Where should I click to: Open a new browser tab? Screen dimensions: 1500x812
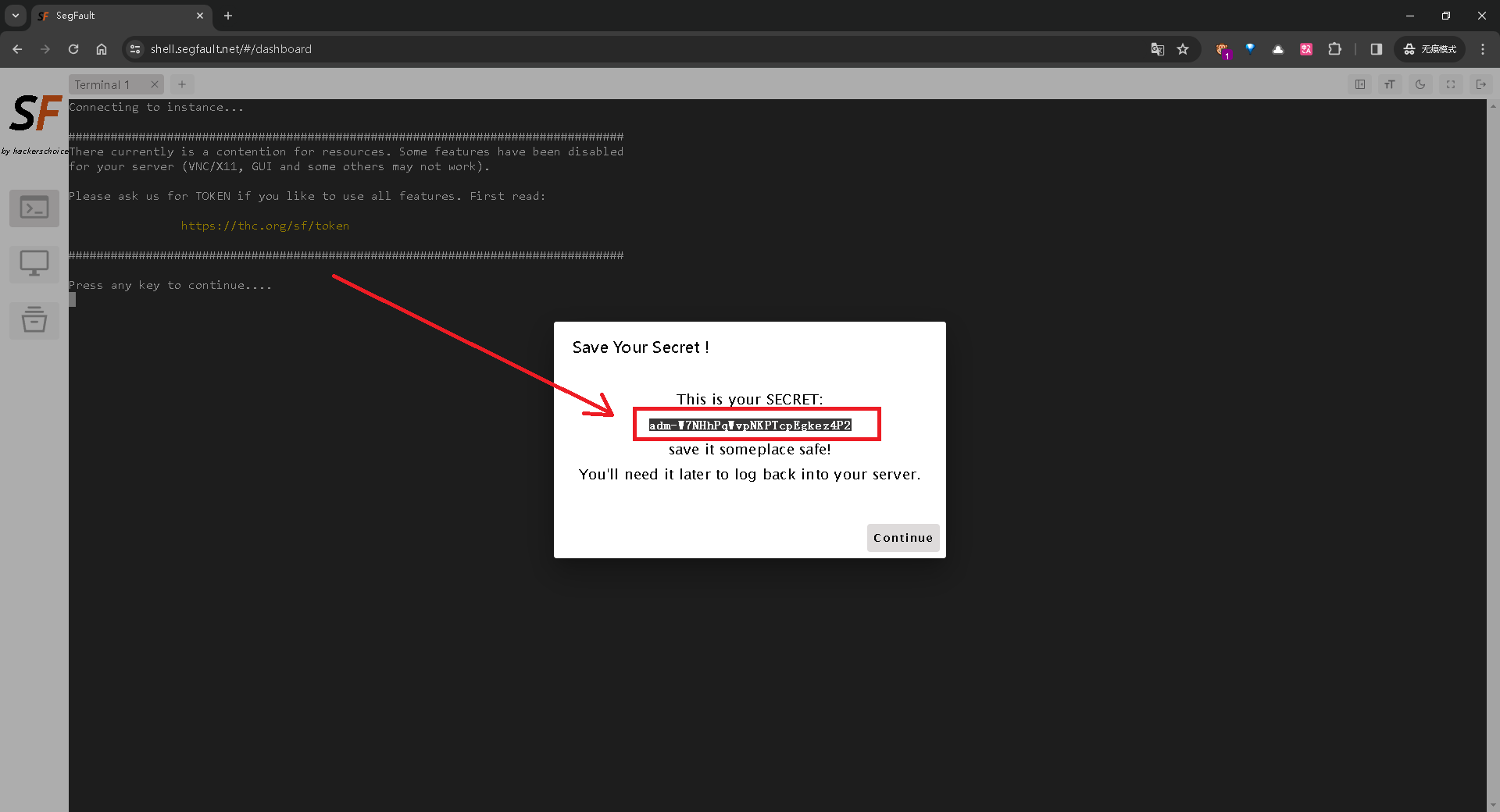tap(228, 16)
